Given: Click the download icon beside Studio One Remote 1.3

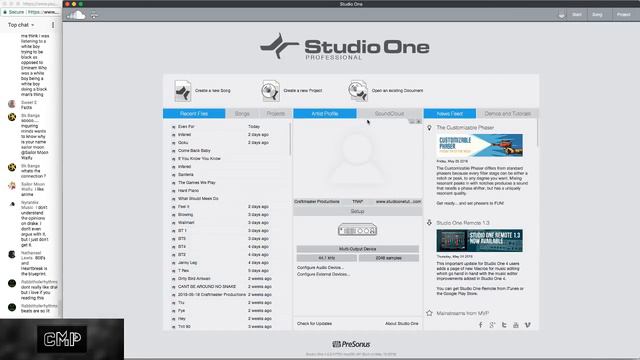Looking at the screenshot, I should click(x=429, y=222).
